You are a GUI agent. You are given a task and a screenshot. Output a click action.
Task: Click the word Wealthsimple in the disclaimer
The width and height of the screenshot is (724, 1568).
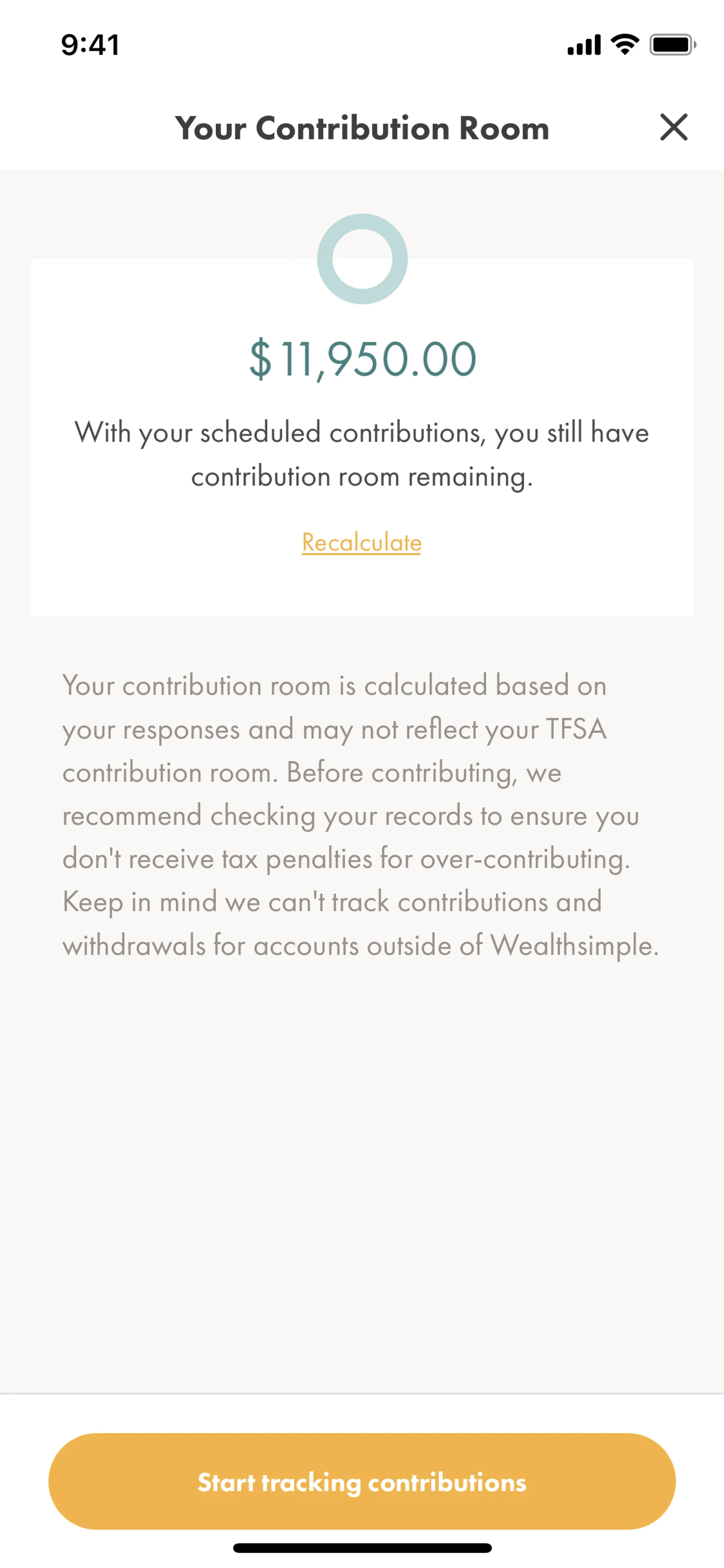[574, 945]
